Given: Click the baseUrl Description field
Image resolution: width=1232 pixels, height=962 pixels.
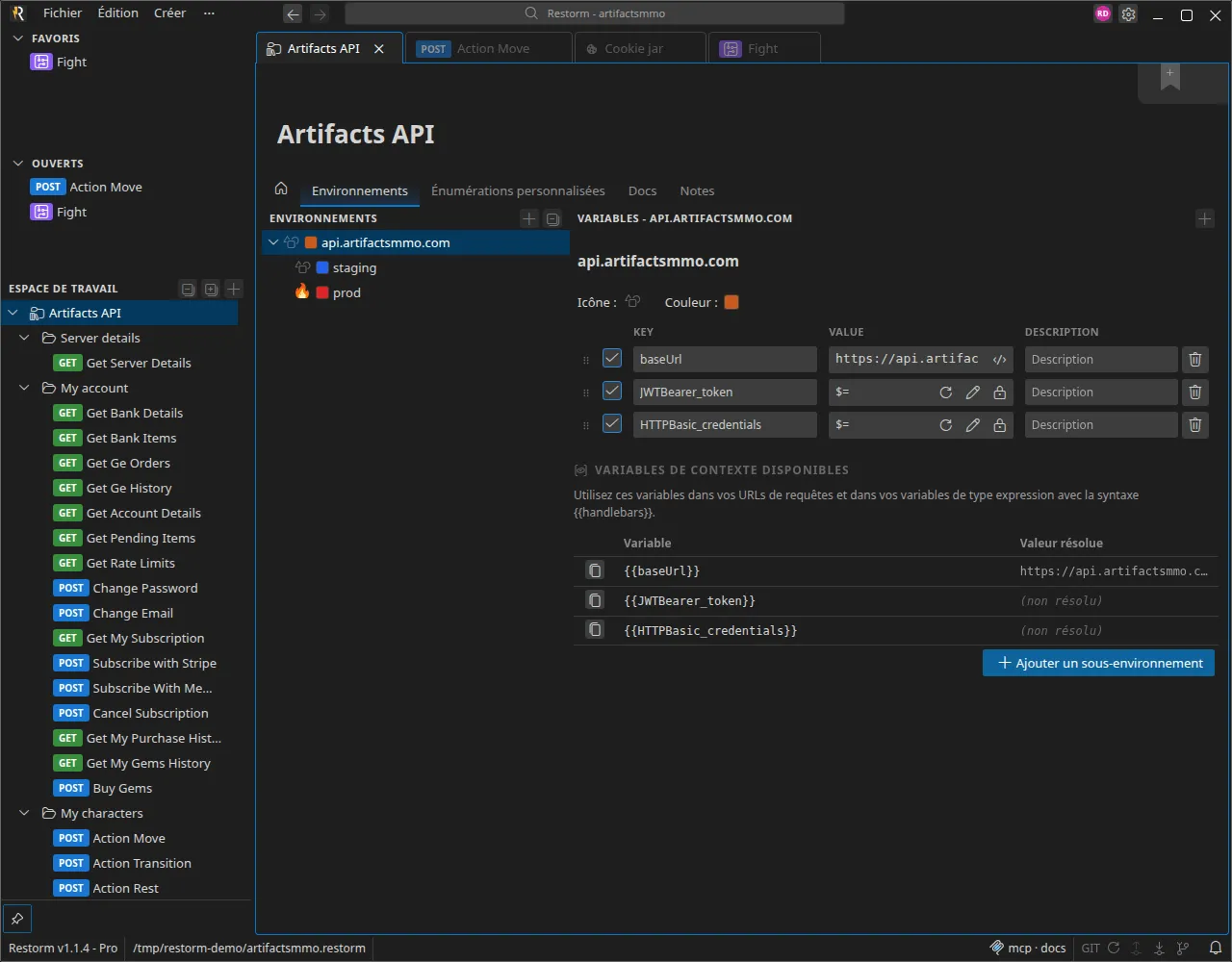Looking at the screenshot, I should tap(1101, 360).
